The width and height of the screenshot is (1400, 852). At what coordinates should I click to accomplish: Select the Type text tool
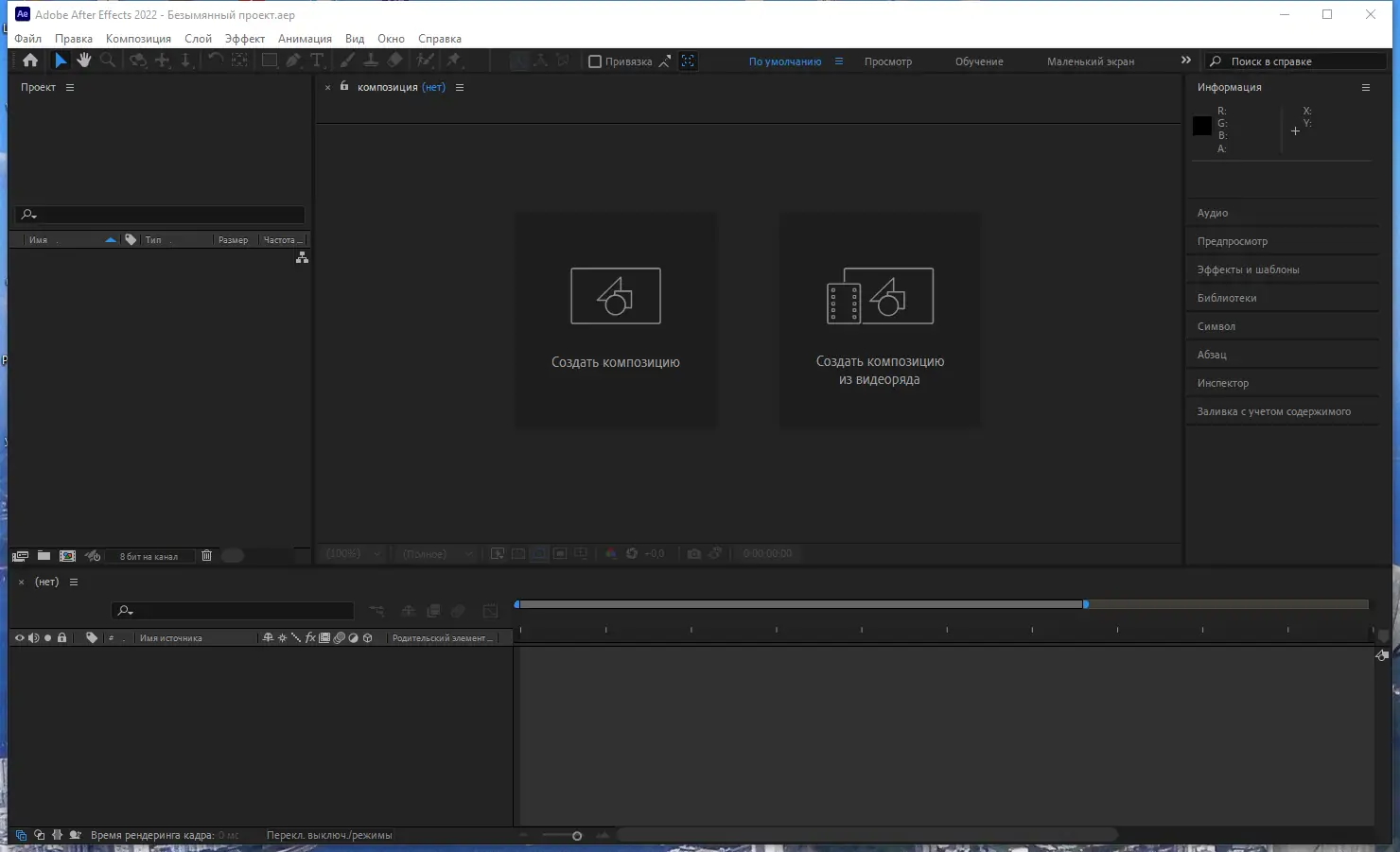pyautogui.click(x=317, y=61)
